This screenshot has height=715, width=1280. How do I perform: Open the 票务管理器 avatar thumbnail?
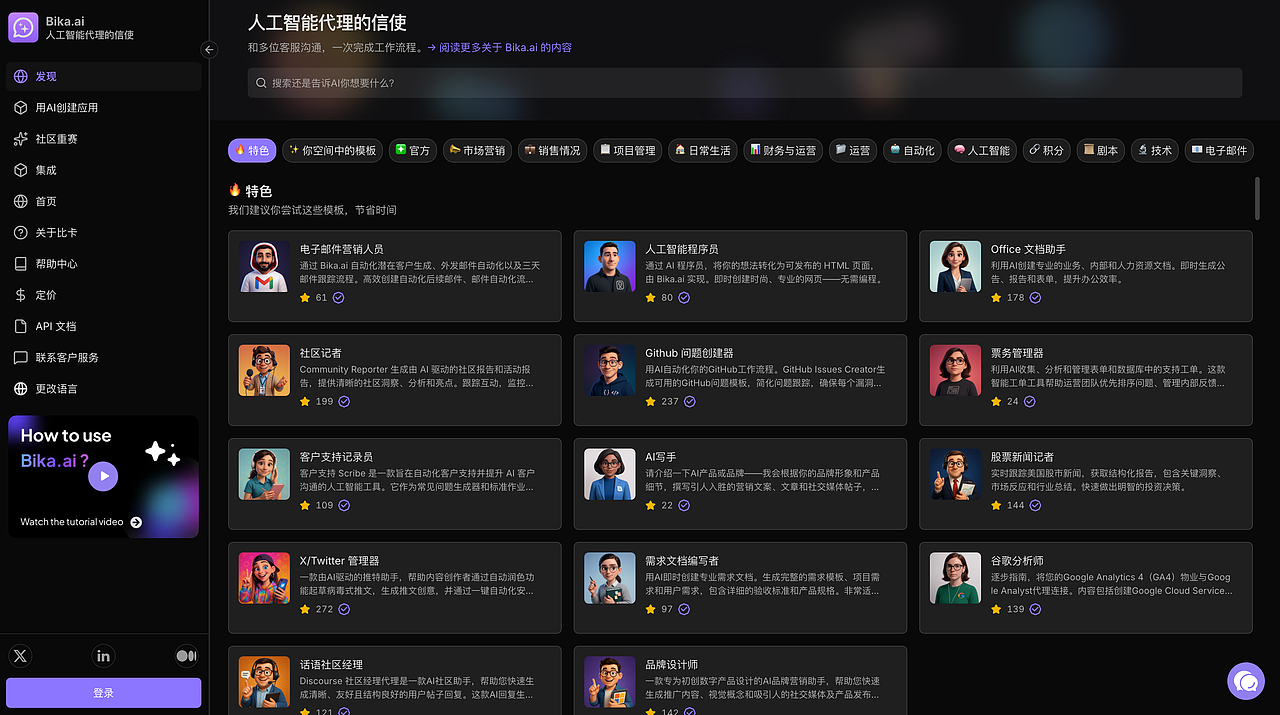(x=955, y=370)
